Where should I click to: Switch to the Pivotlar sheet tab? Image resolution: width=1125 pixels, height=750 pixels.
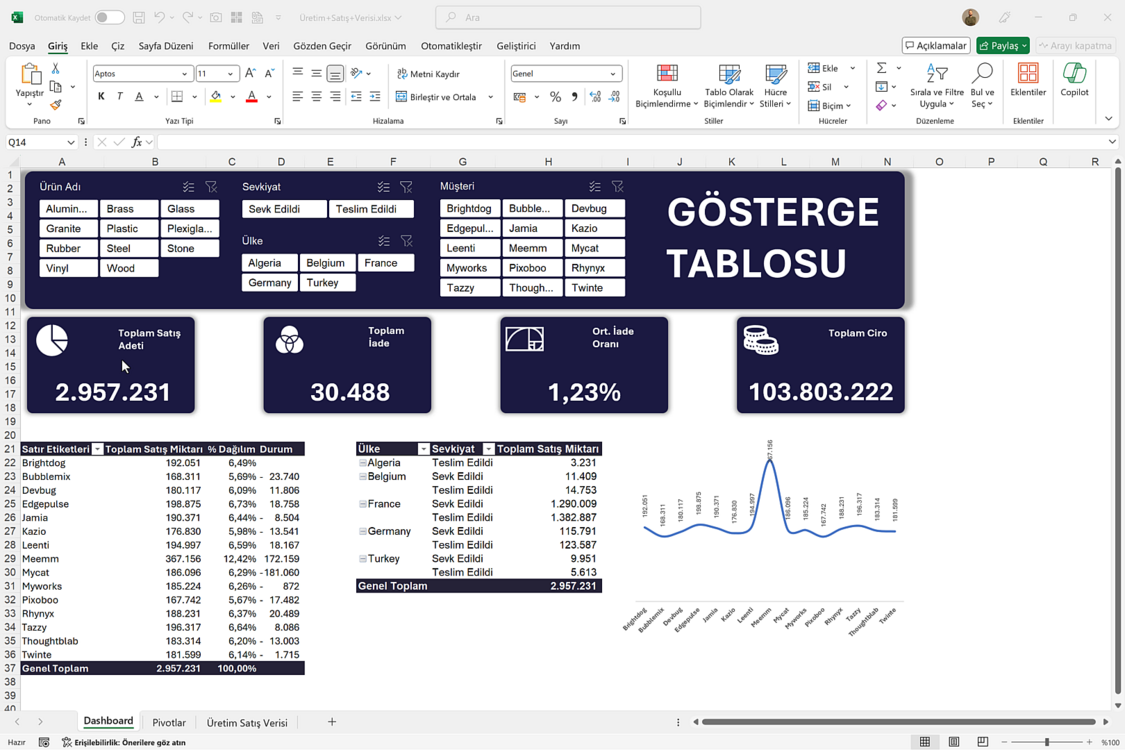pyautogui.click(x=169, y=723)
